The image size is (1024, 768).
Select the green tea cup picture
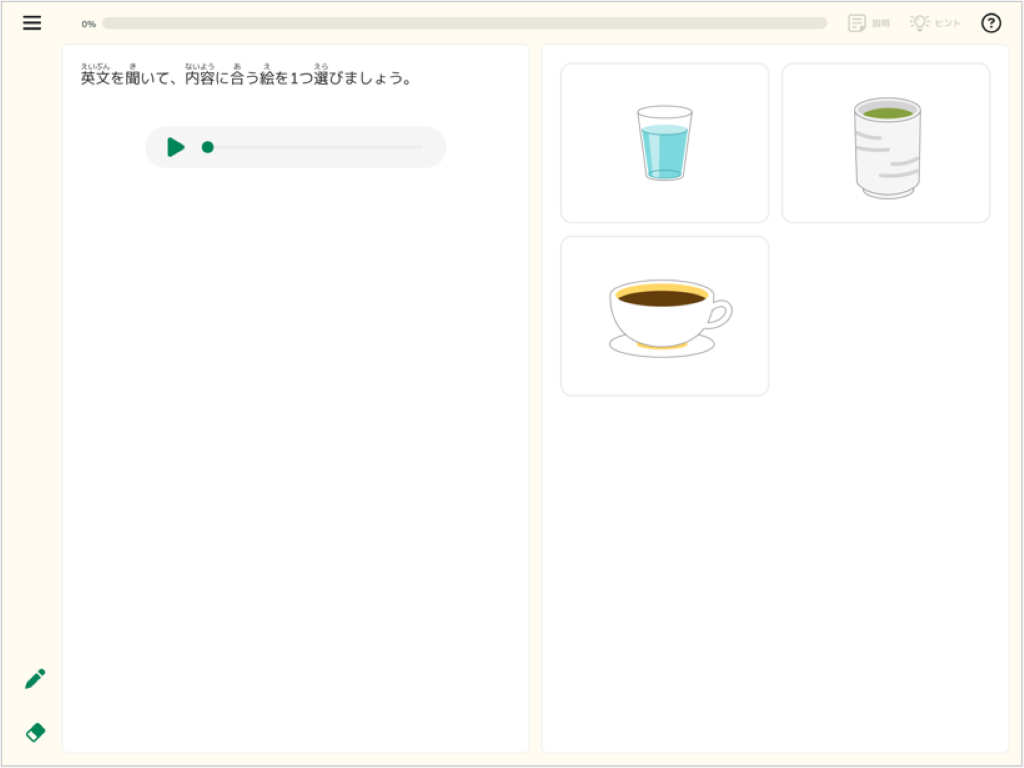(886, 143)
